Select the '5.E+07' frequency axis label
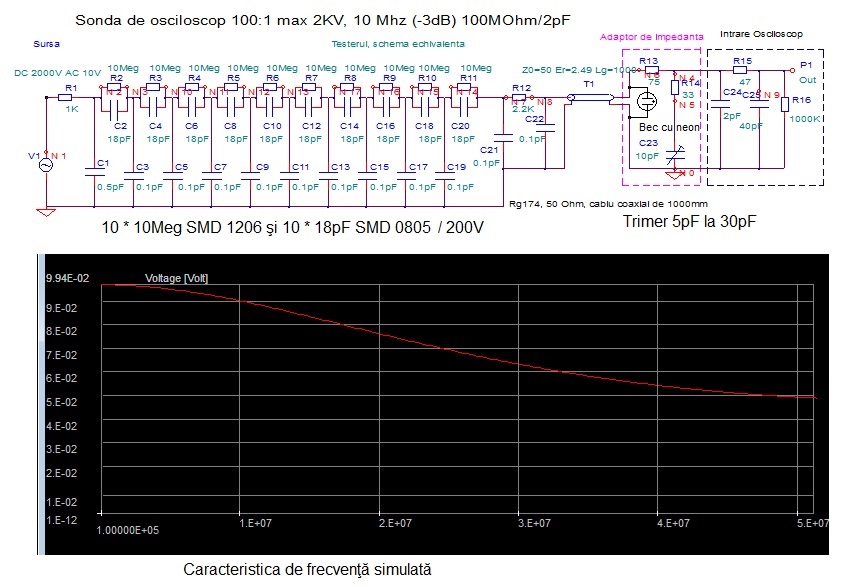The width and height of the screenshot is (864, 587). click(x=813, y=523)
